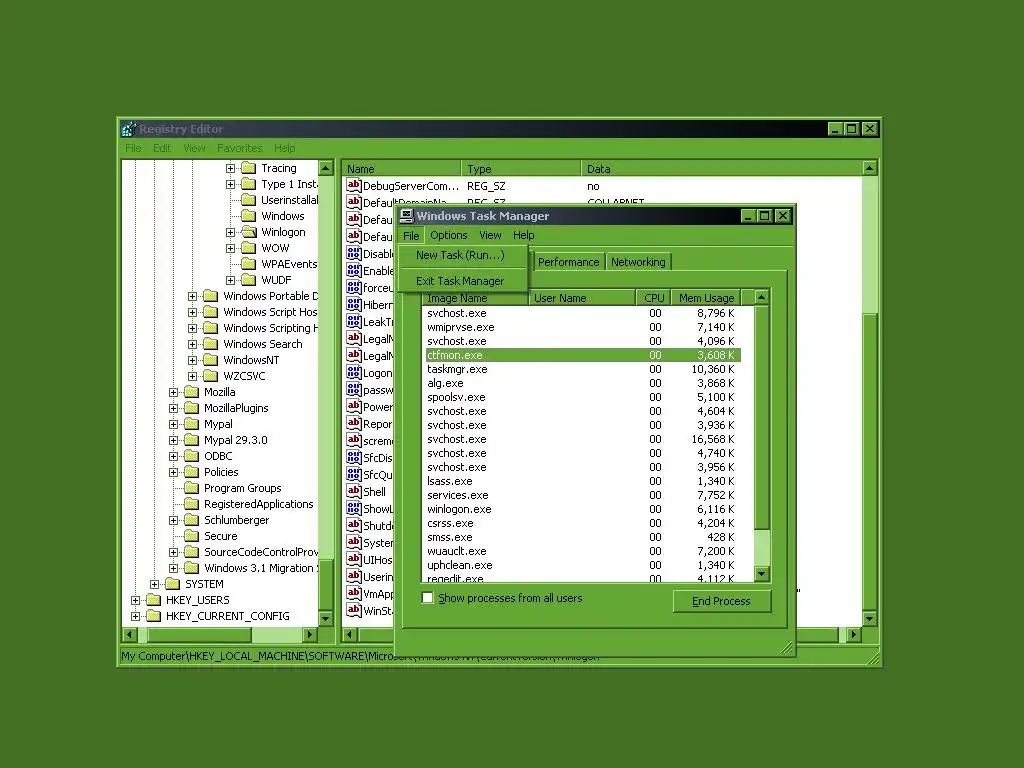Sort processes by CPU column
Viewport: 1024px width, 768px height.
[x=654, y=298]
